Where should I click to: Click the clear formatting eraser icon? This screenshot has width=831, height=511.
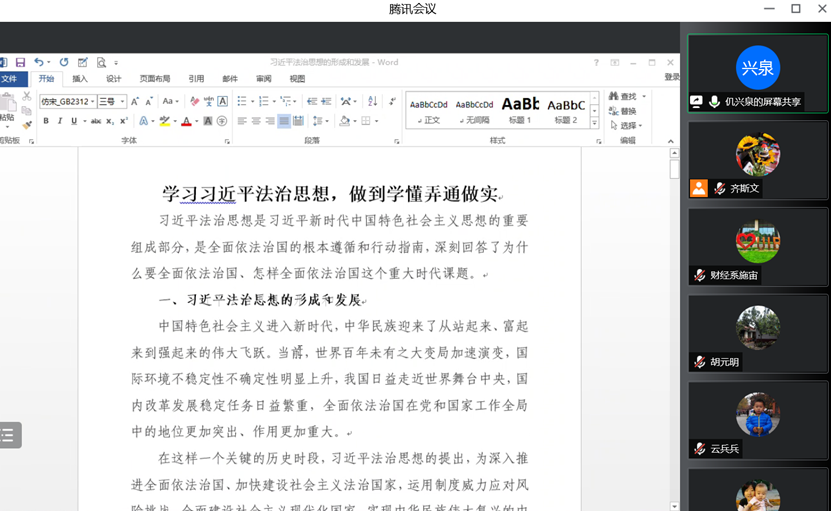[195, 101]
